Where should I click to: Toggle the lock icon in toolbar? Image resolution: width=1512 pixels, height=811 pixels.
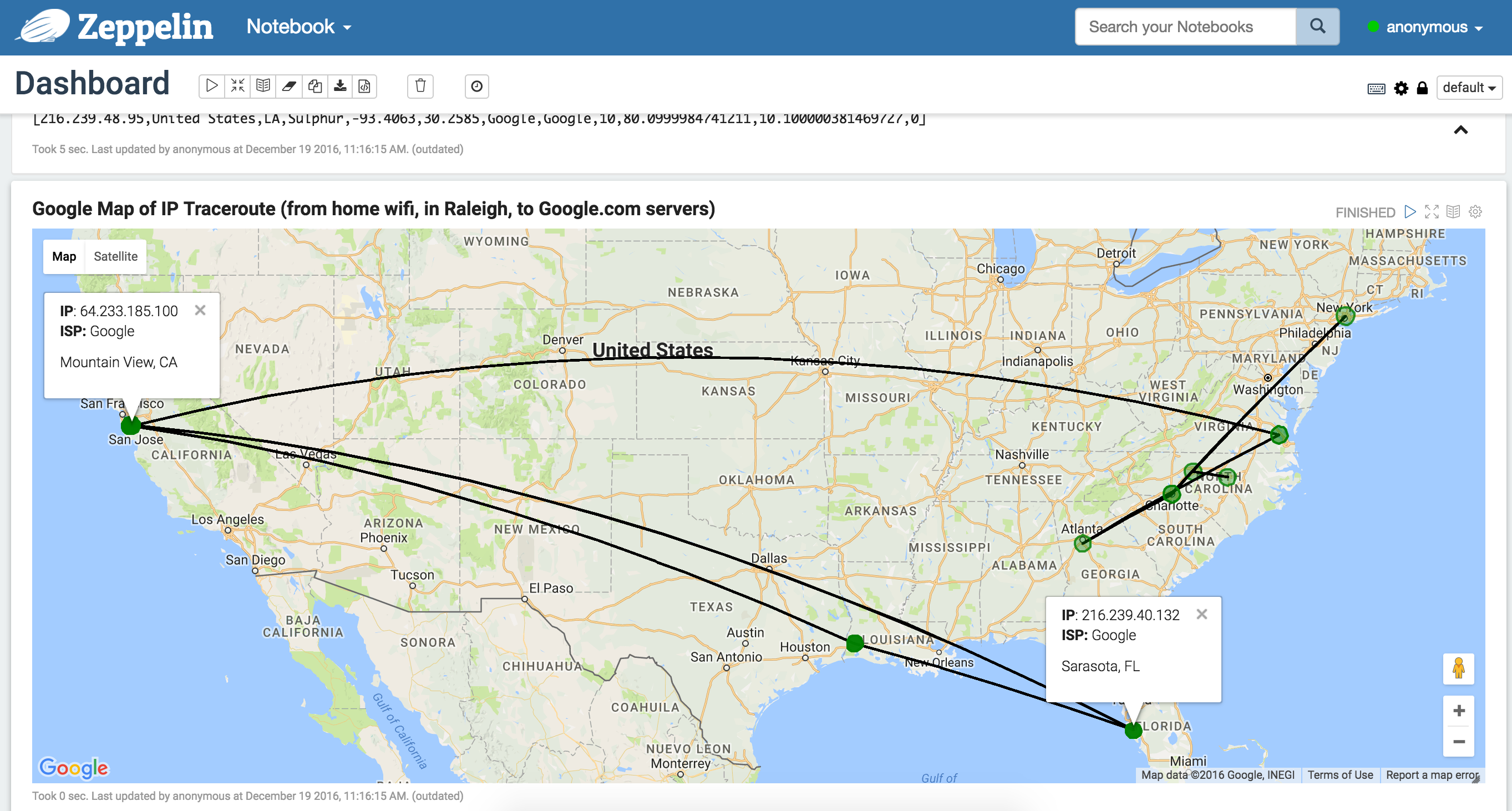1420,89
